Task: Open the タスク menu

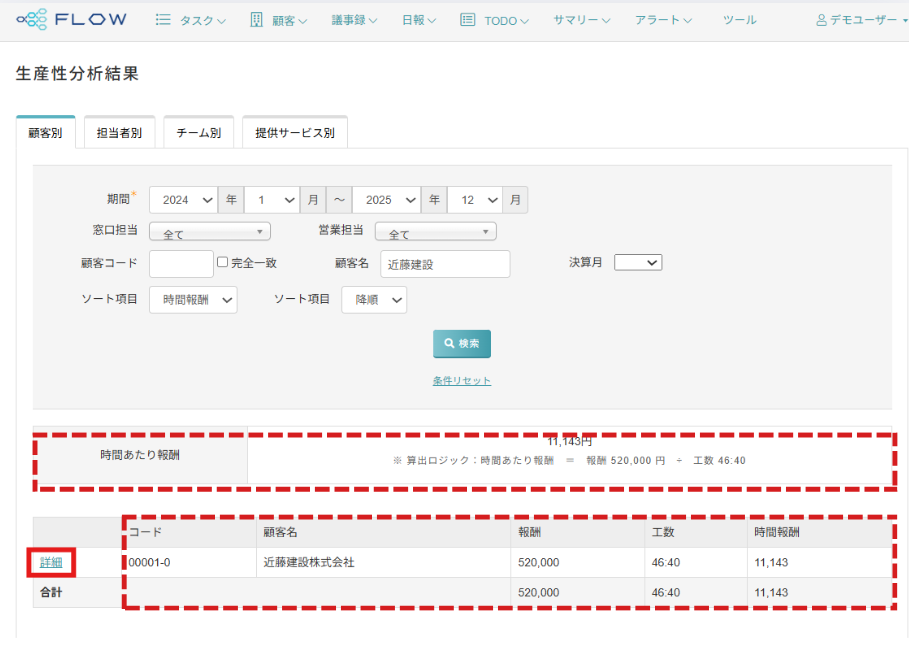Action: point(191,20)
